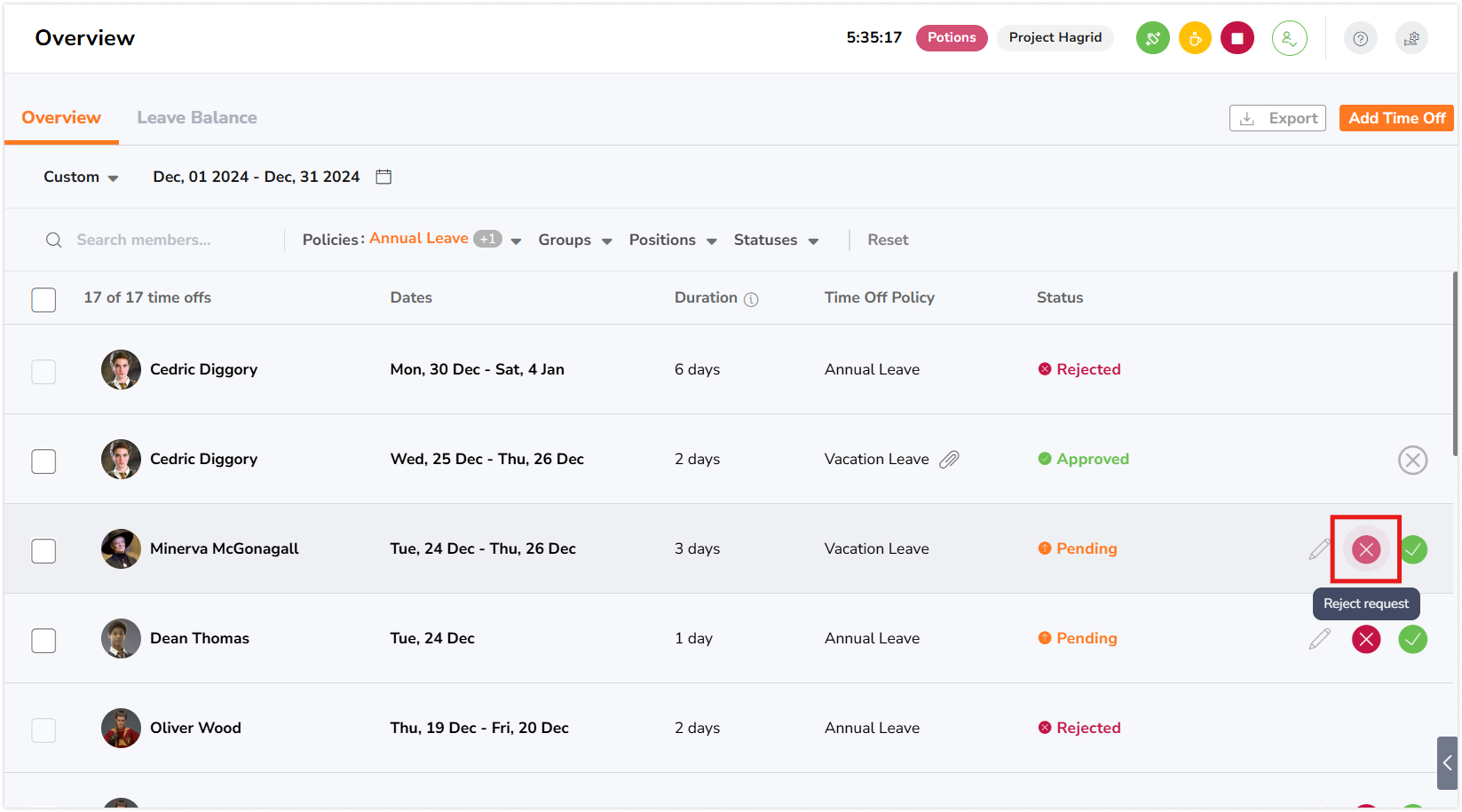Click the Search members input field
Image resolution: width=1462 pixels, height=812 pixels.
point(169,240)
